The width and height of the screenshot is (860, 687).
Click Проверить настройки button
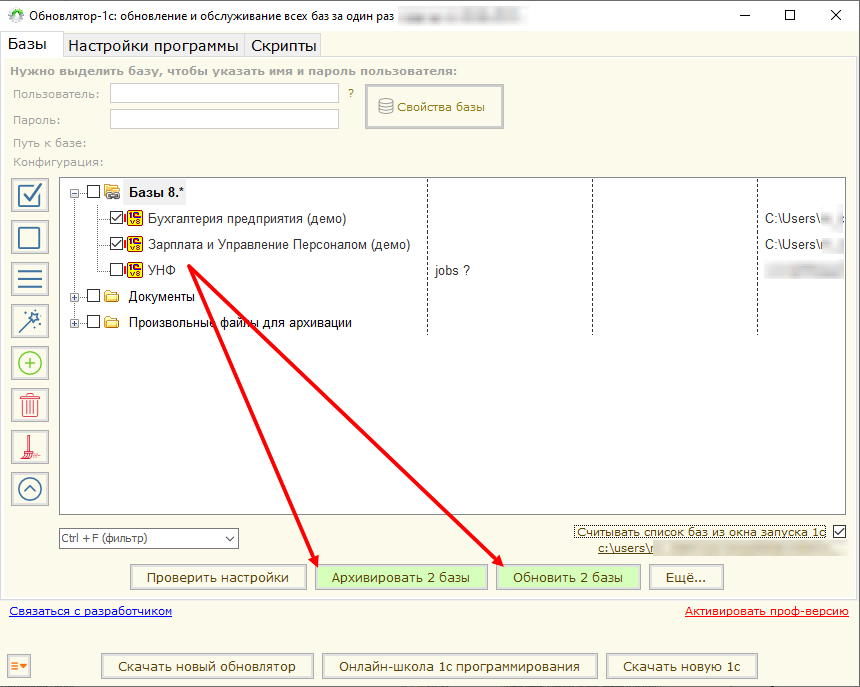[218, 577]
